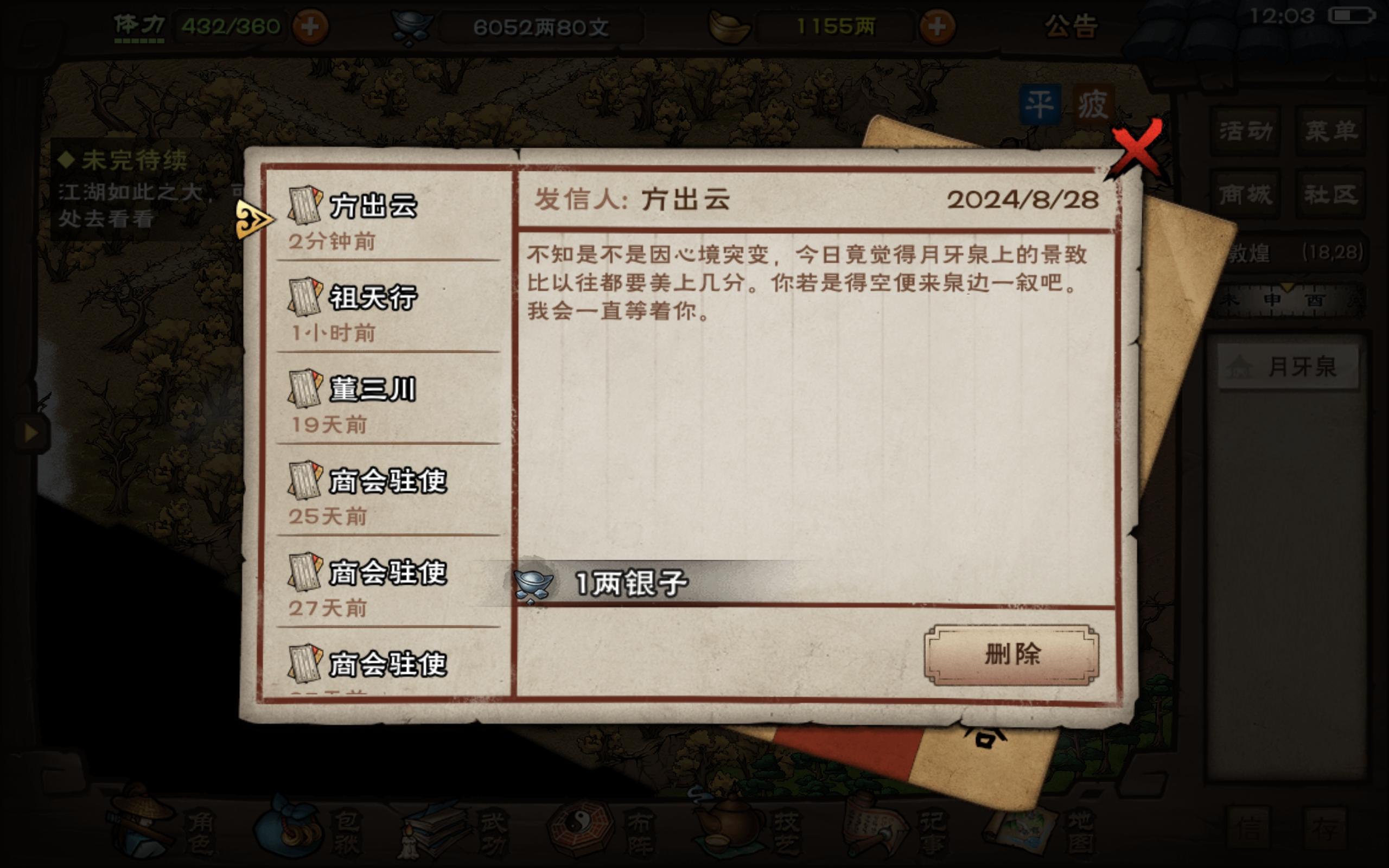
Task: Select the 商会驻使 letter from 25天前
Action: click(x=388, y=492)
